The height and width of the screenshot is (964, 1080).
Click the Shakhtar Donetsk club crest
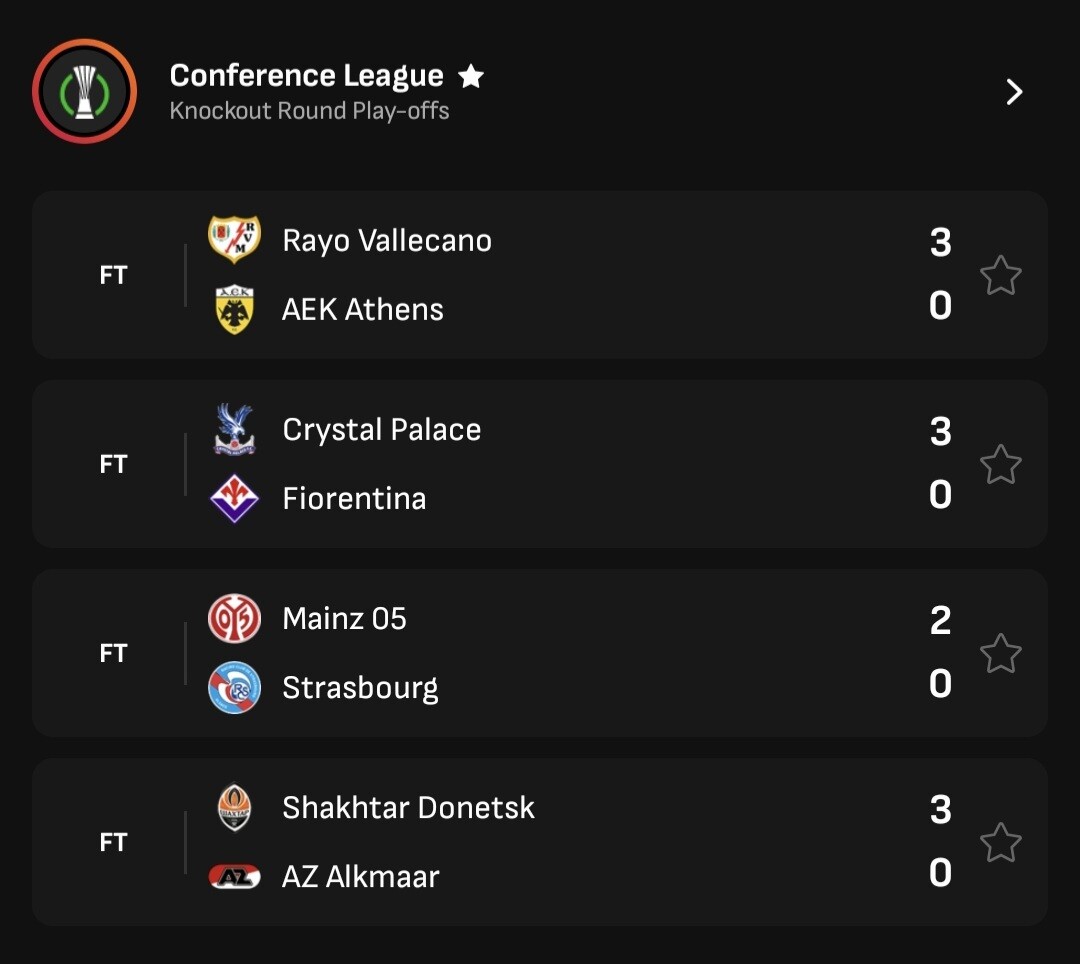(x=234, y=808)
